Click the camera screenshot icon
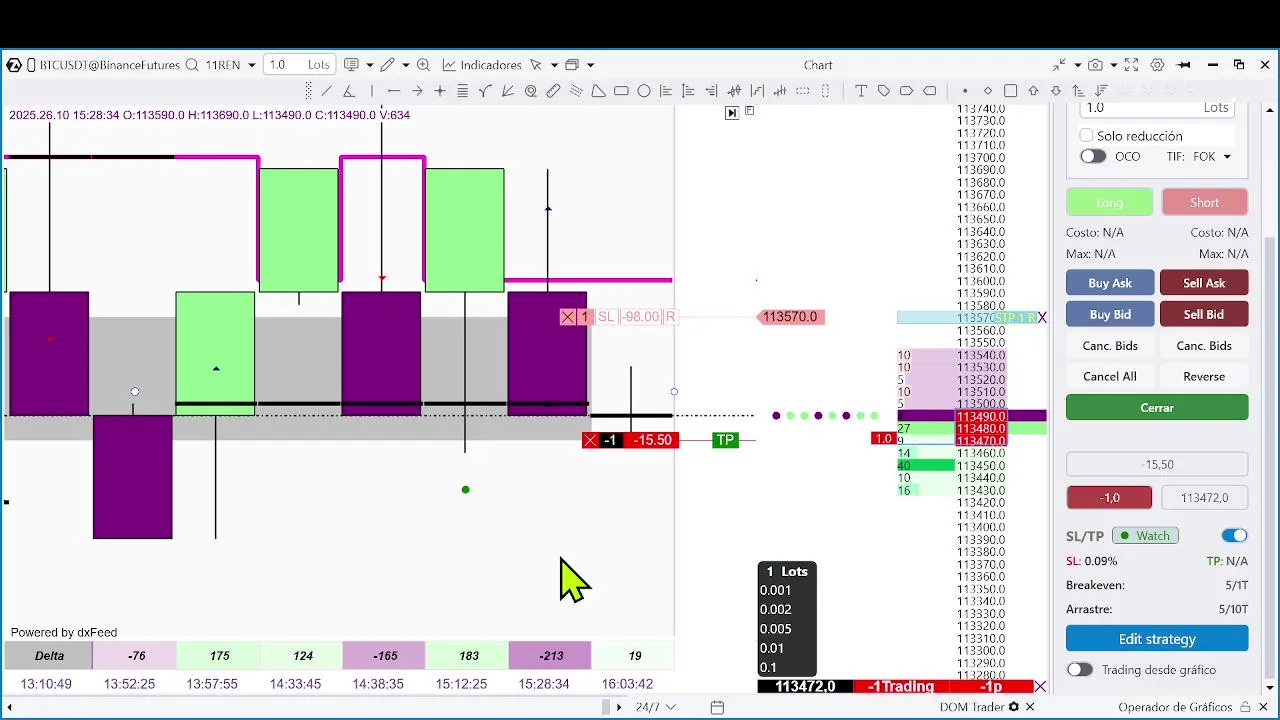The image size is (1280, 720). point(1095,65)
